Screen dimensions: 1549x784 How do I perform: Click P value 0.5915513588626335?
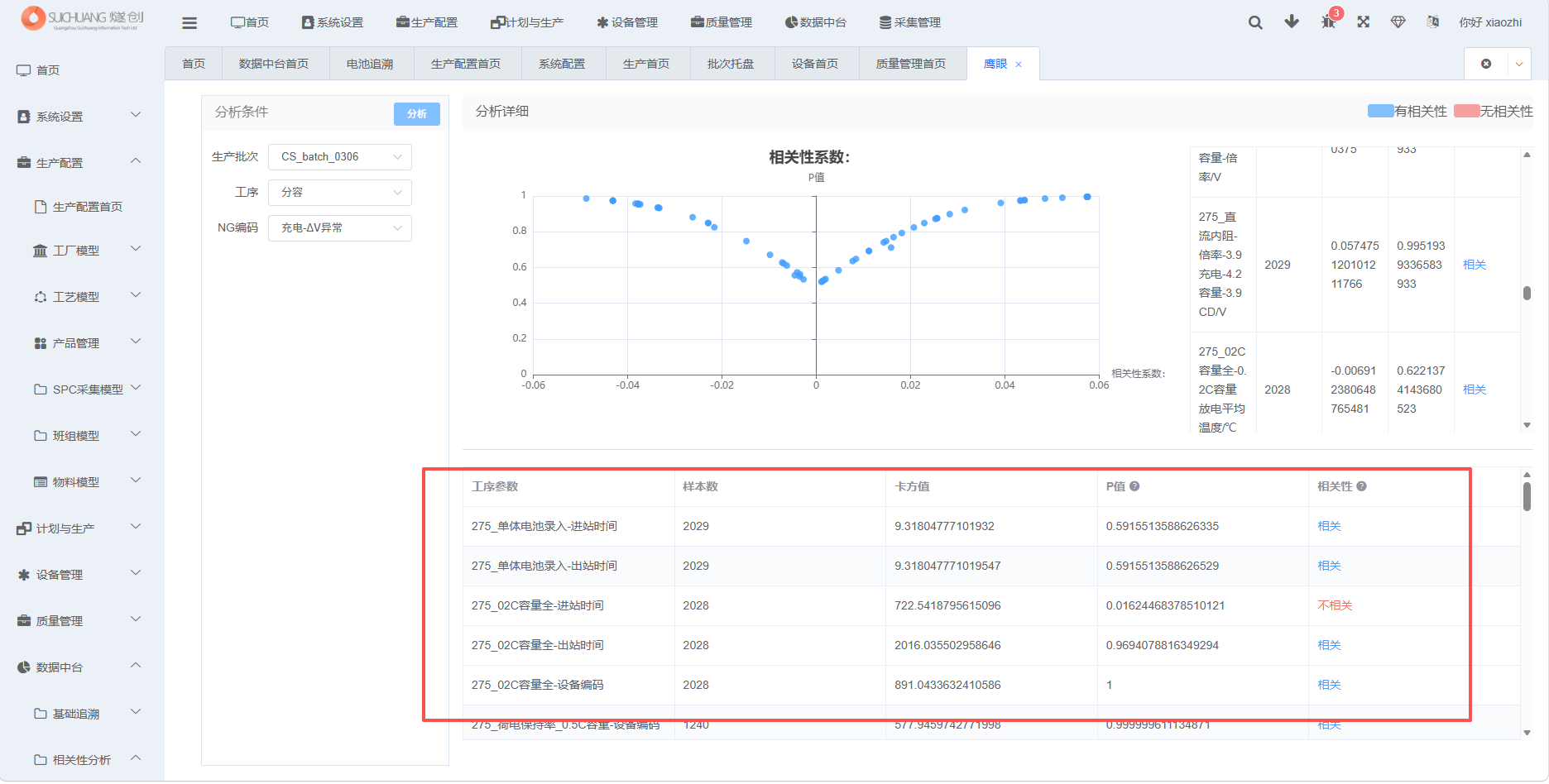point(1162,526)
